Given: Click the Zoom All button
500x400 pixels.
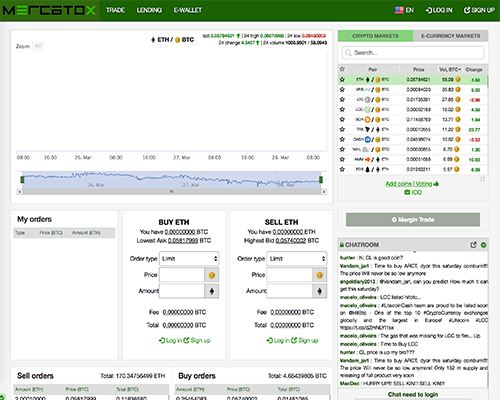Looking at the screenshot, I should (38, 46).
